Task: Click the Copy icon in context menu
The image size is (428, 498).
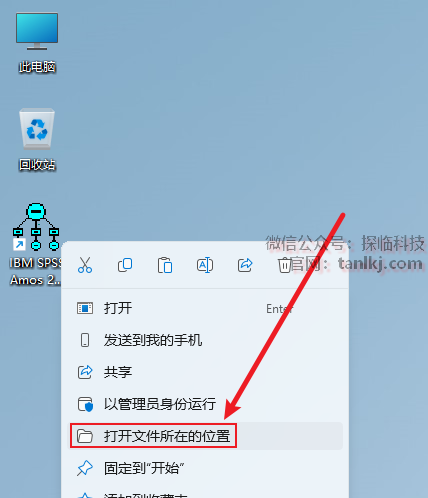Action: click(x=125, y=265)
